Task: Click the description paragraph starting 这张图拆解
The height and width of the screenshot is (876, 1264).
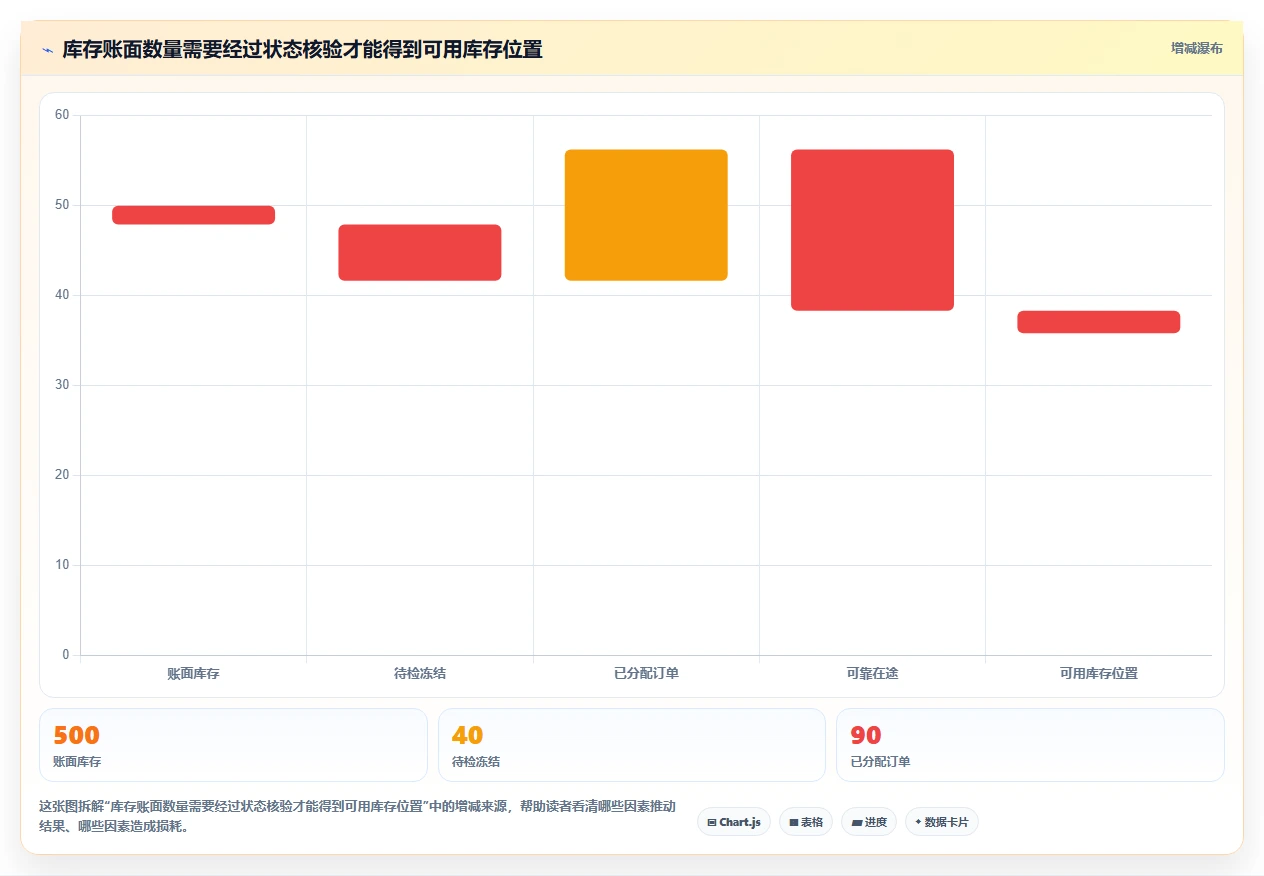Action: point(358,816)
